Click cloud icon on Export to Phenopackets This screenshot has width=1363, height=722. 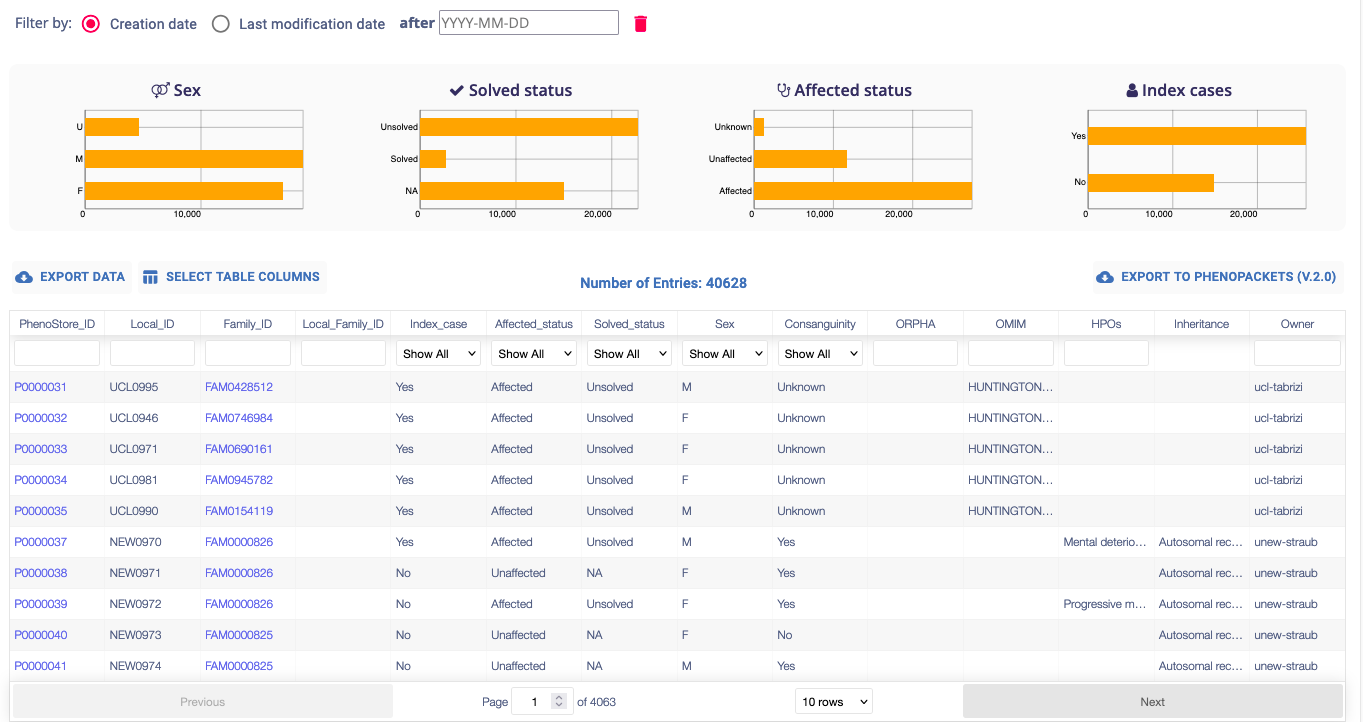(x=1105, y=277)
